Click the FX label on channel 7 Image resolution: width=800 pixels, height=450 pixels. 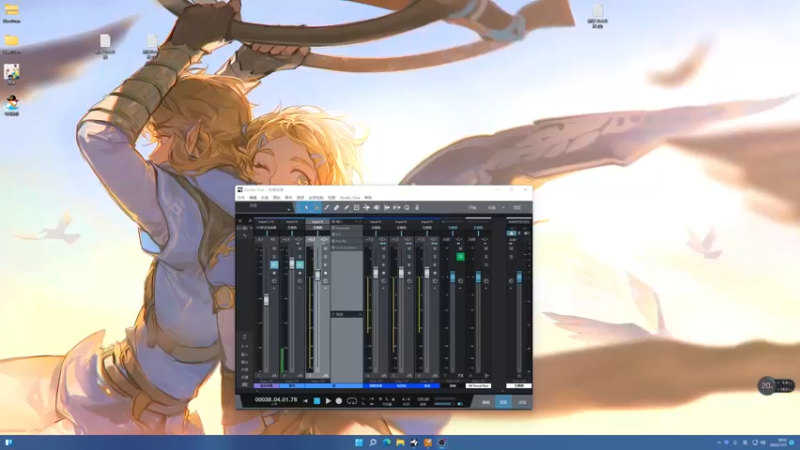[x=460, y=376]
